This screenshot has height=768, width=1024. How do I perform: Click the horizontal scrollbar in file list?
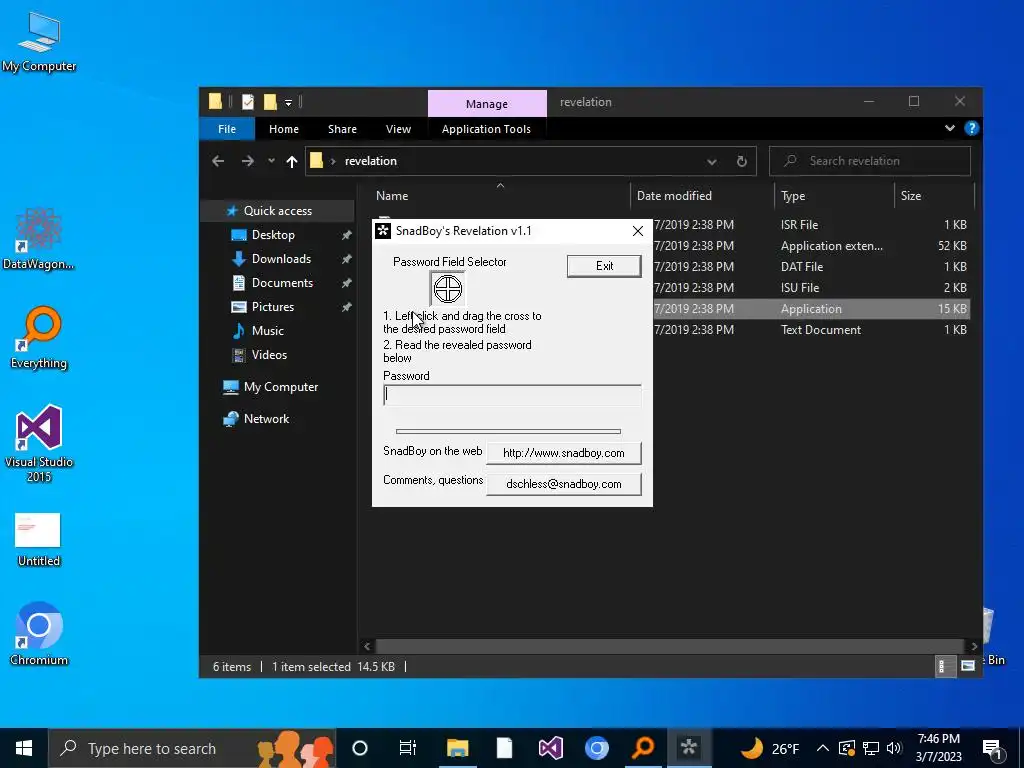669,646
